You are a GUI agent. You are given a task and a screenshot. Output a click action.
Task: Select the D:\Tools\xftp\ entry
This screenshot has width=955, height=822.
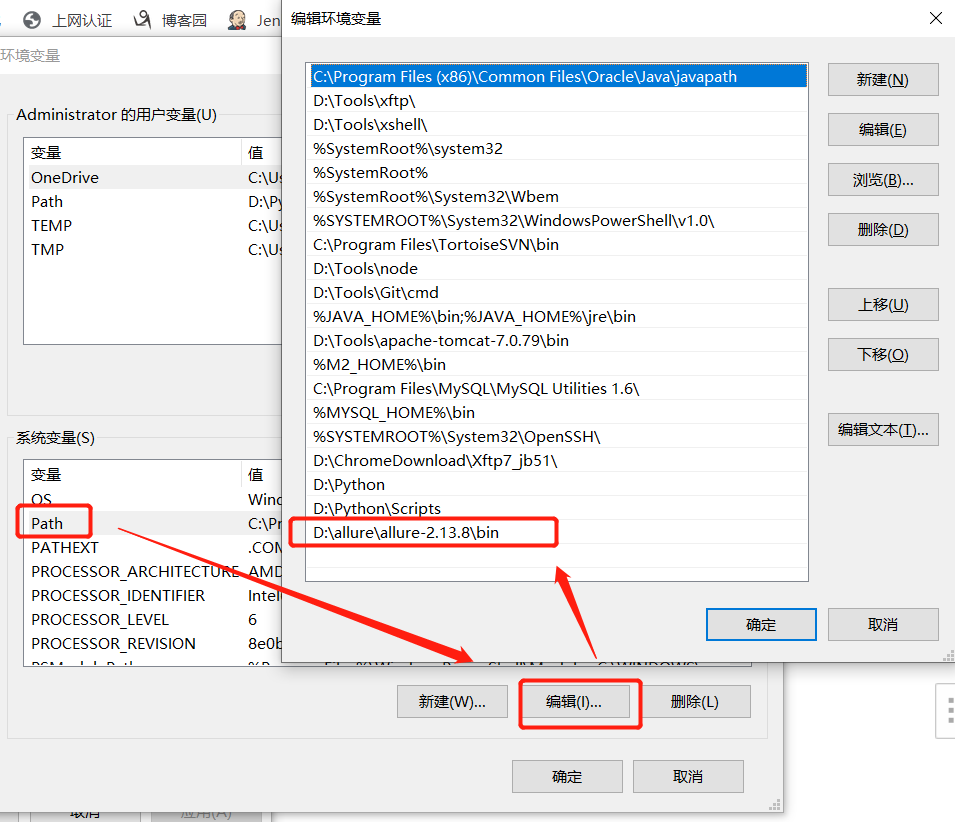[558, 100]
